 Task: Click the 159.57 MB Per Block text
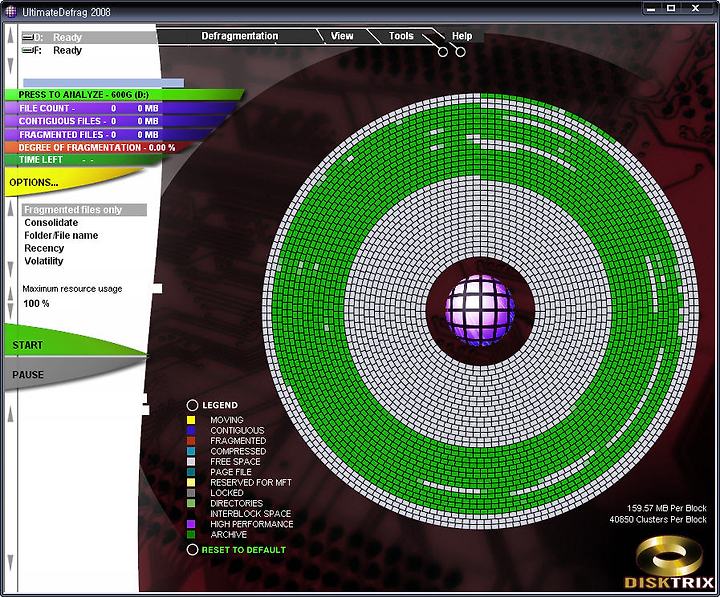coord(667,508)
